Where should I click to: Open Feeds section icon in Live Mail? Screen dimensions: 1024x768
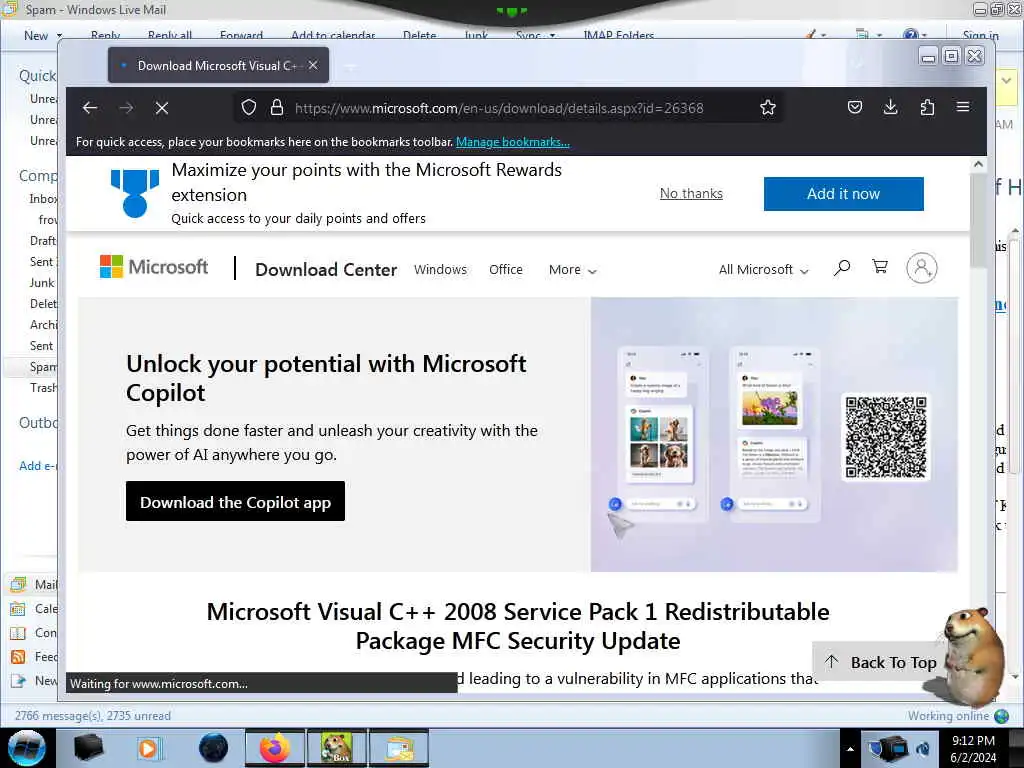point(18,657)
